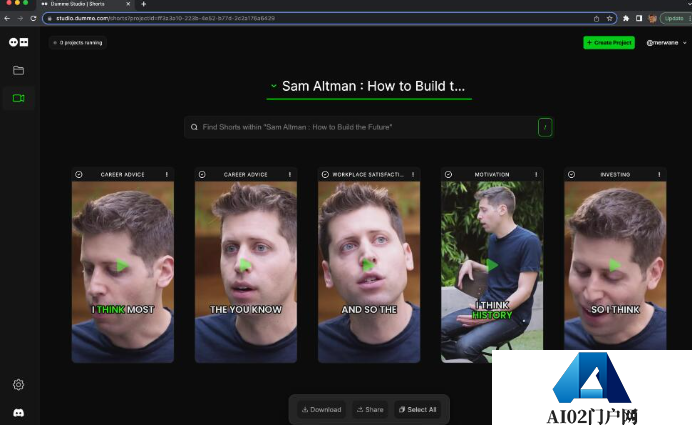This screenshot has height=425, width=692.
Task: Open three-dot menu on second Career Advice card
Action: [290, 174]
